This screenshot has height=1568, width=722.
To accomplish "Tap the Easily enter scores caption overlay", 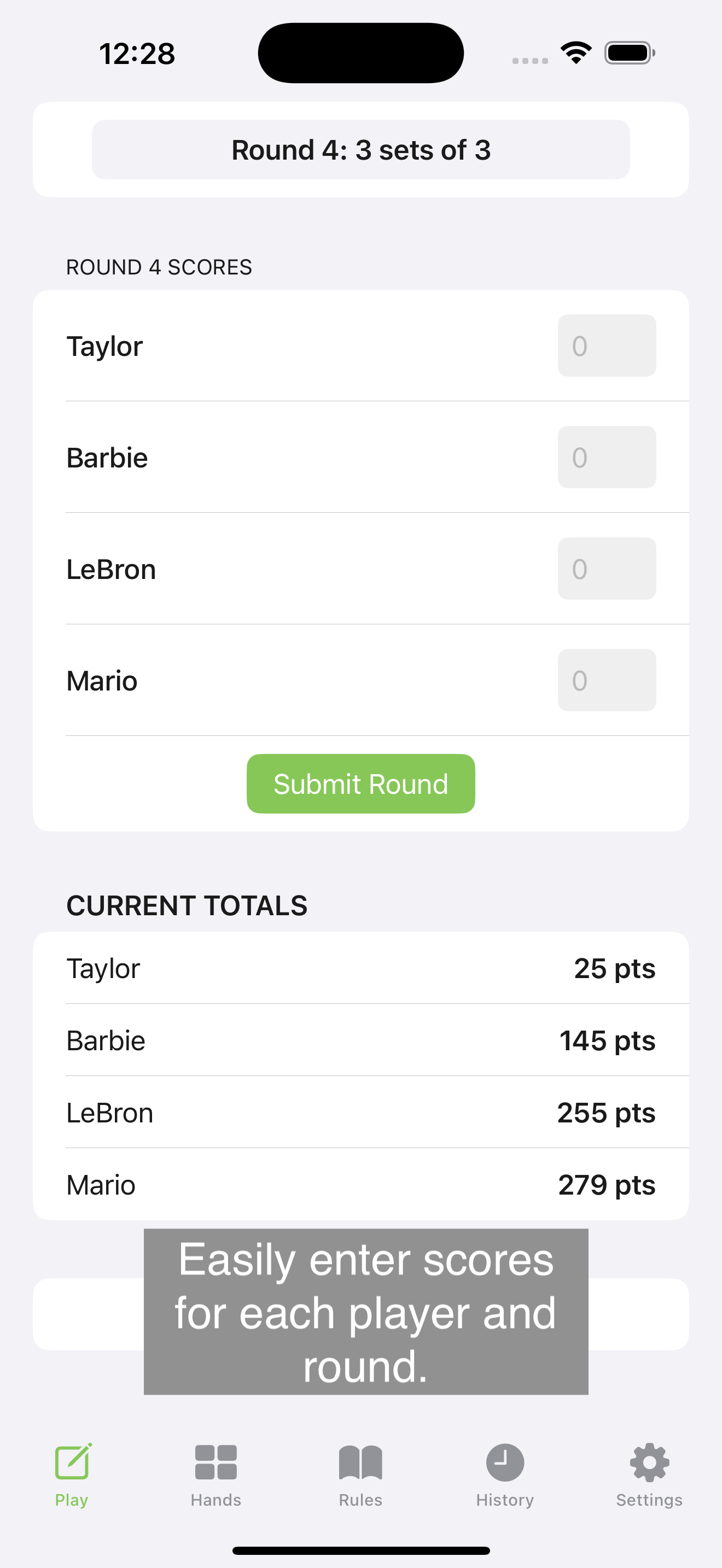I will 366,1312.
